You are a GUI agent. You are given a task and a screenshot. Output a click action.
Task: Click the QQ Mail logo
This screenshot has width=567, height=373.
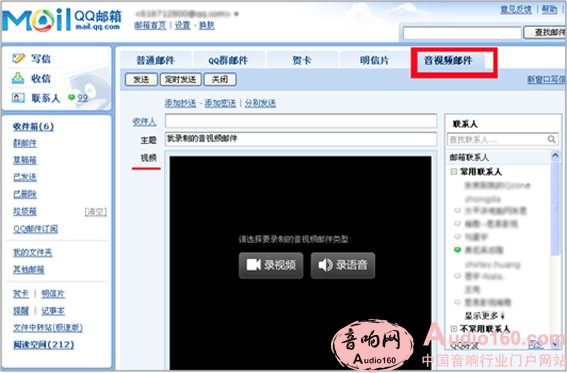[61, 20]
